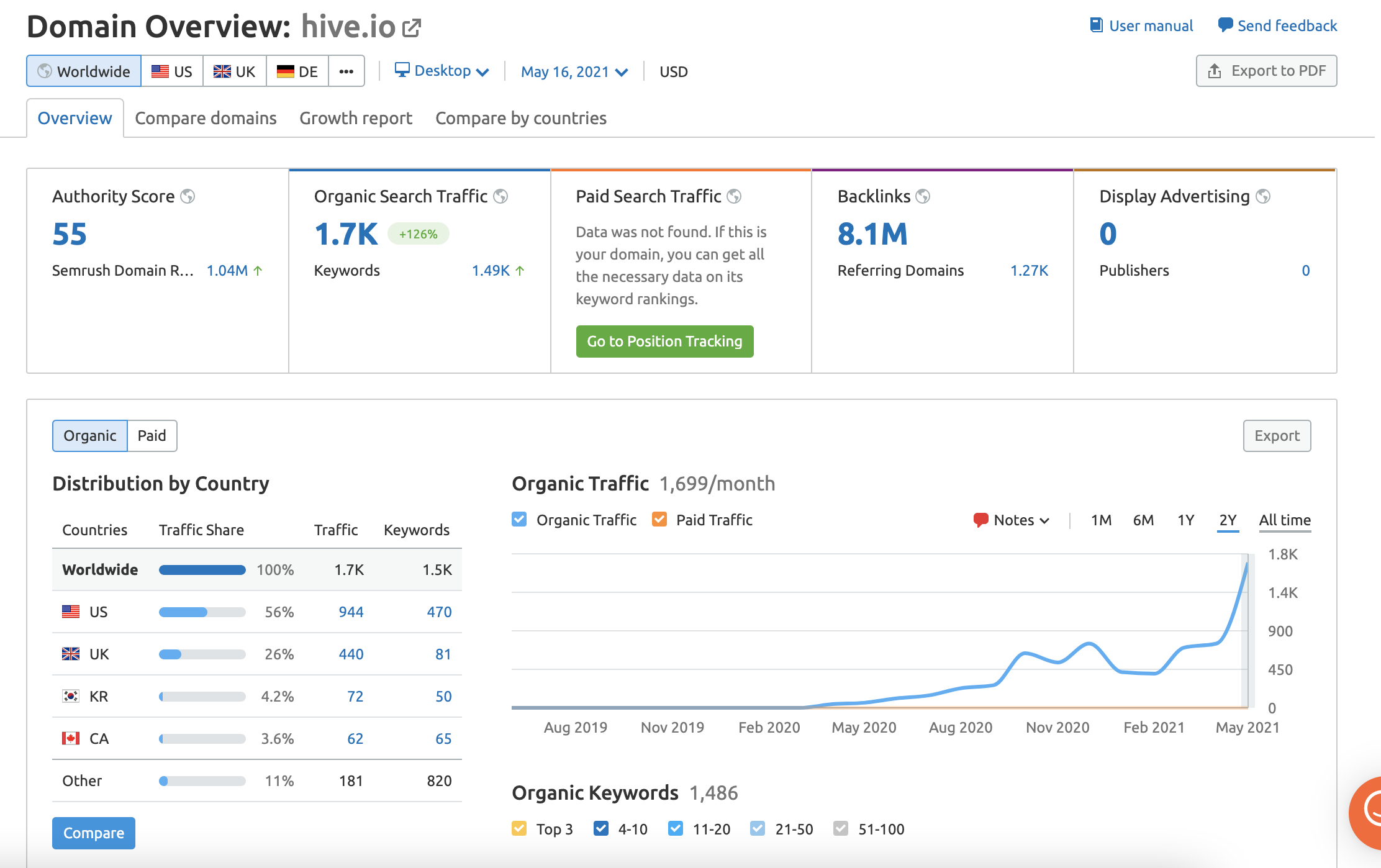Toggle the 21-50 keywords checkbox

tap(758, 828)
